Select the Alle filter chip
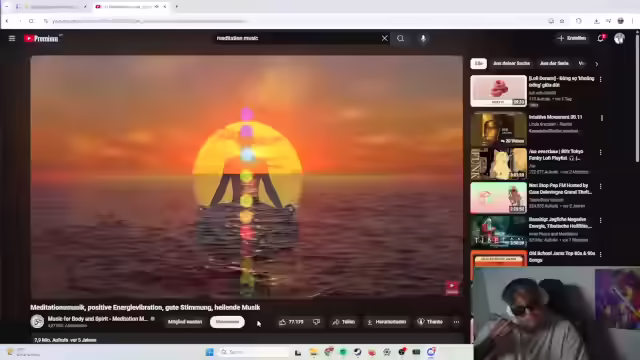This screenshot has width=640, height=360. click(478, 64)
